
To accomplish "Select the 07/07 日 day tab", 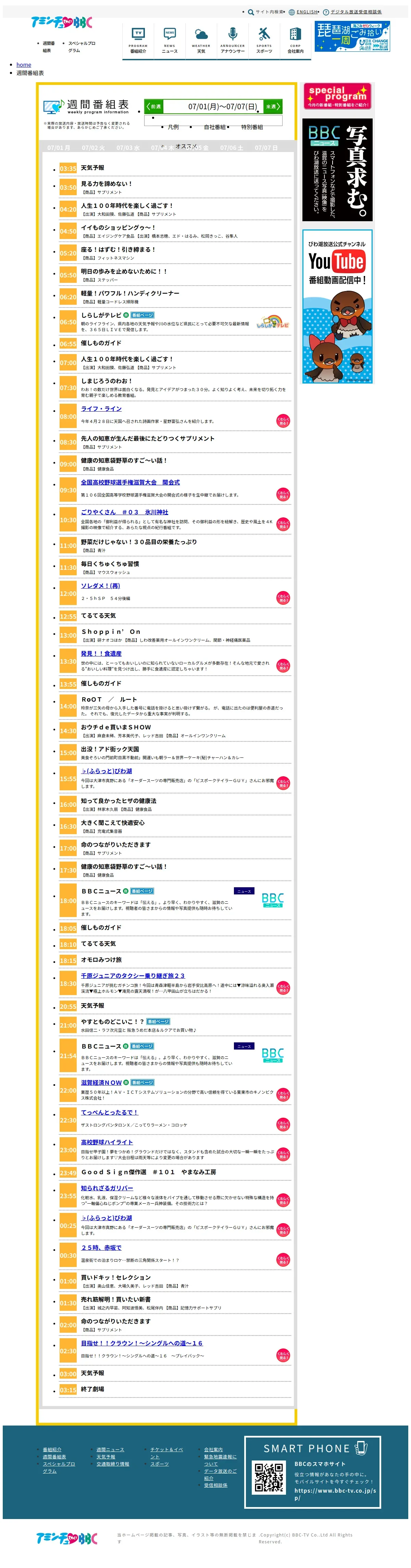I will click(266, 148).
